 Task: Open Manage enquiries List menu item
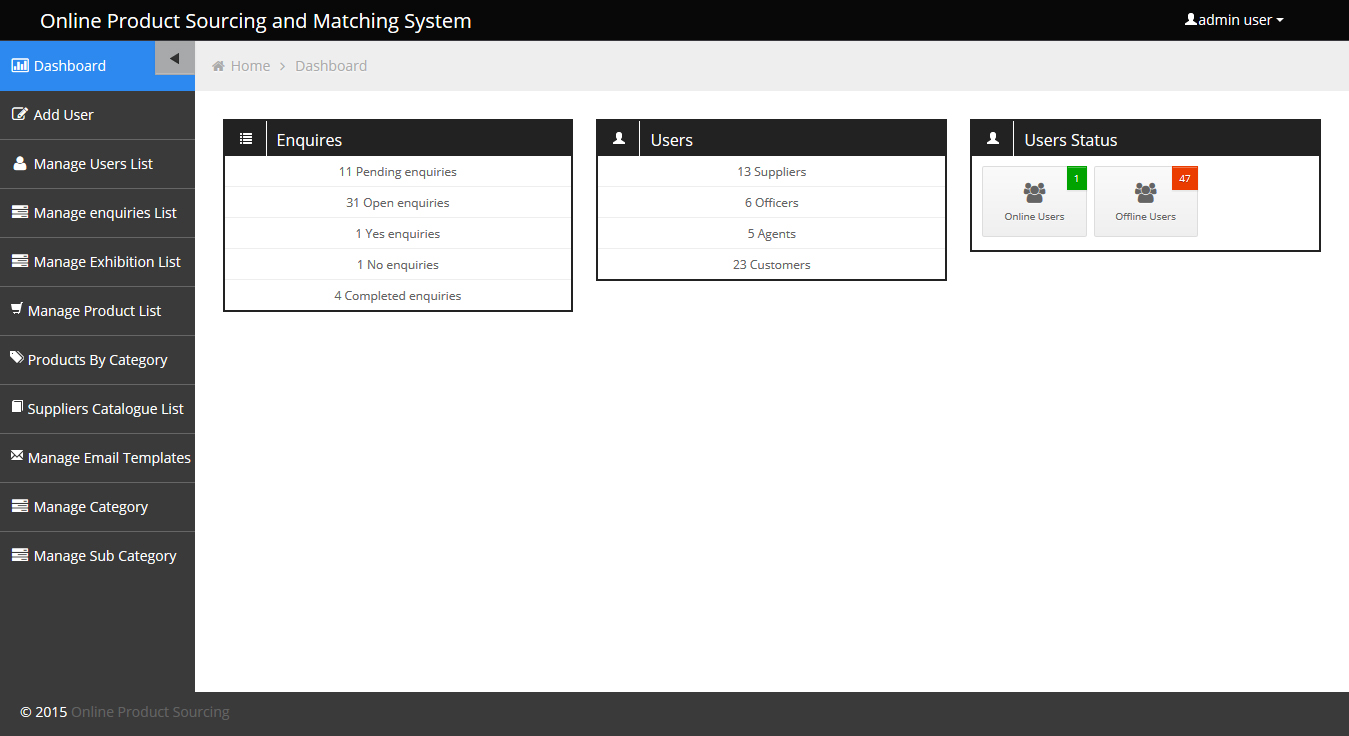97,213
